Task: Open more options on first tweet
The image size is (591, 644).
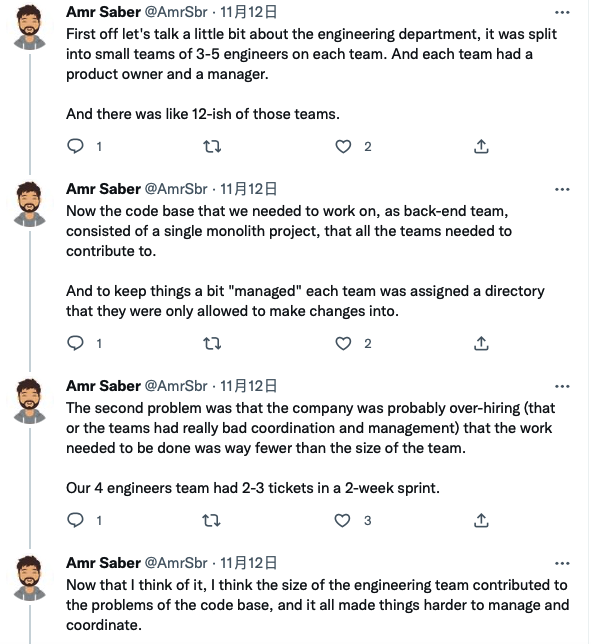Action: [562, 12]
